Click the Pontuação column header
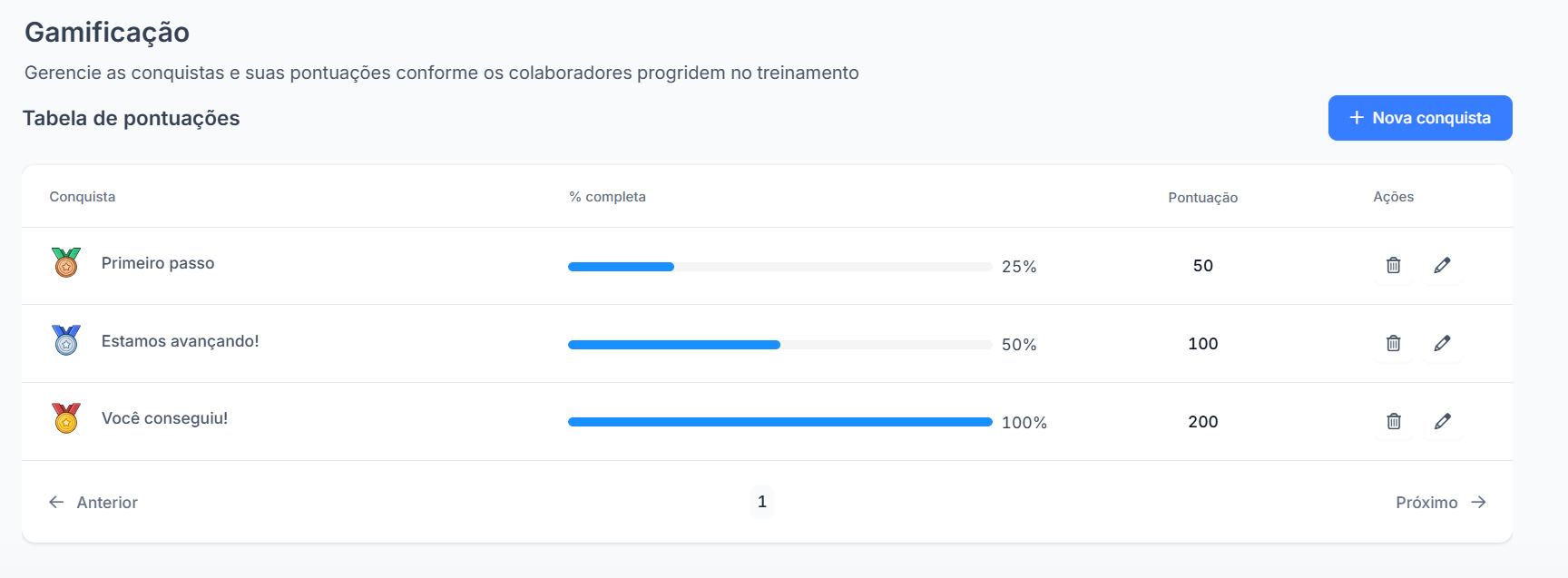The image size is (1568, 578). tap(1203, 198)
